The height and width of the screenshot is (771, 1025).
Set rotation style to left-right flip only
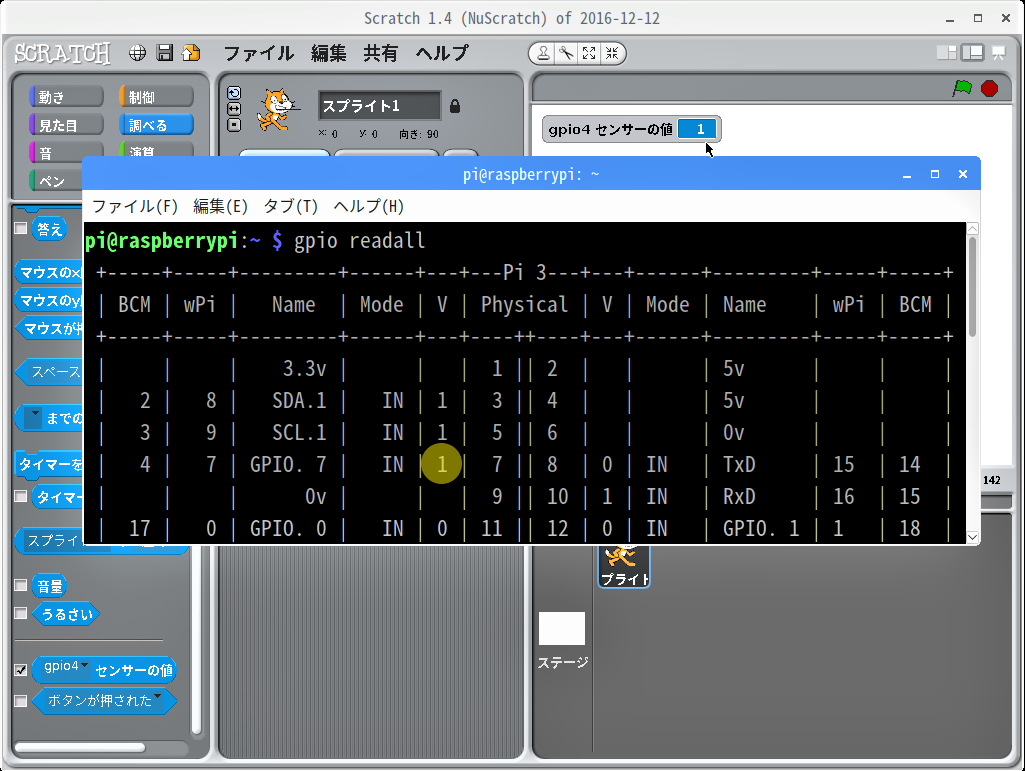[x=234, y=109]
